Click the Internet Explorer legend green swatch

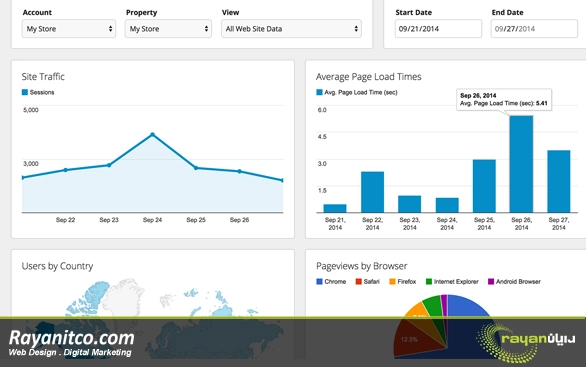point(429,281)
